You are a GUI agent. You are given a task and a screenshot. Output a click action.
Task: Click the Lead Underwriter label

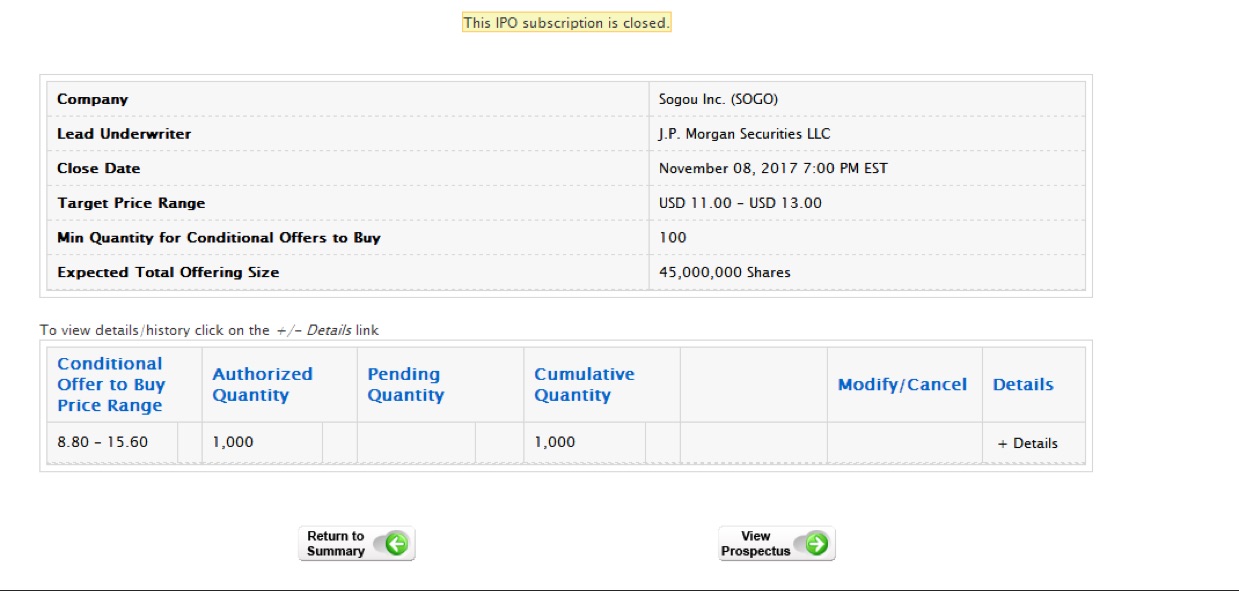point(124,134)
